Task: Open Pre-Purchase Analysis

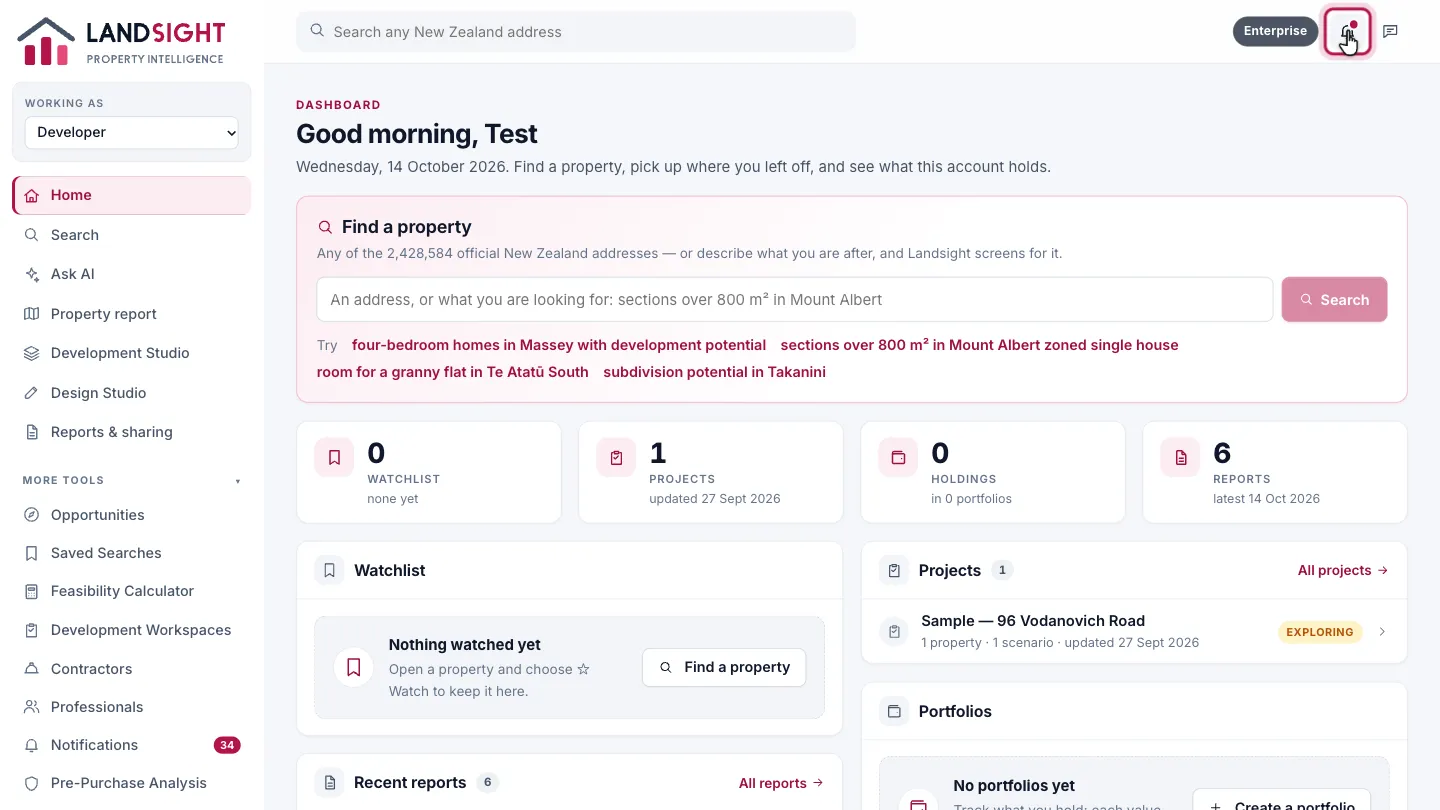Action: click(x=132, y=783)
